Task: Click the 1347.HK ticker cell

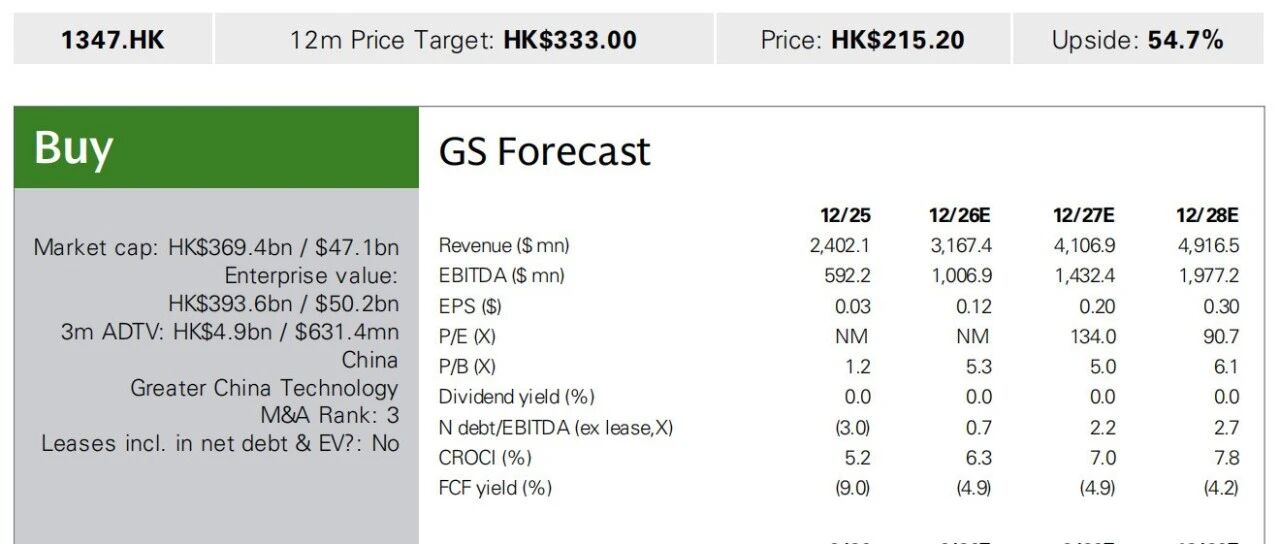Action: (113, 39)
